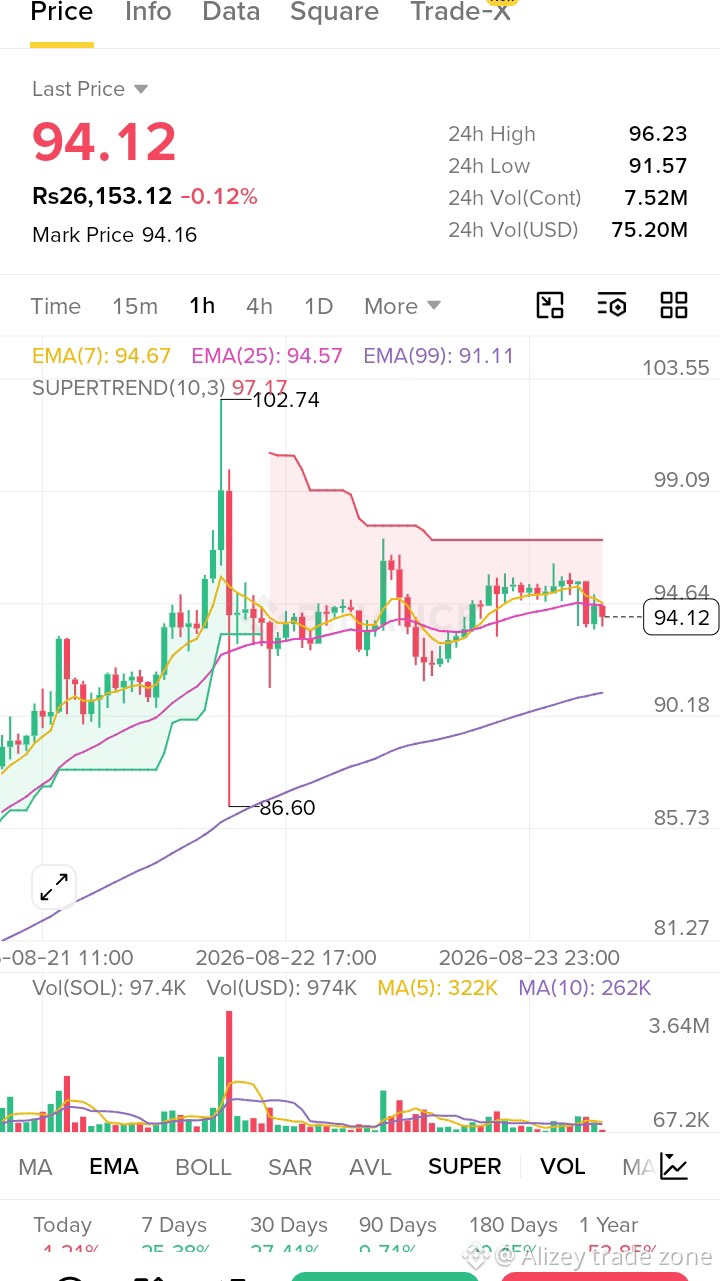
Task: Open the Trade-X tab
Action: (461, 13)
